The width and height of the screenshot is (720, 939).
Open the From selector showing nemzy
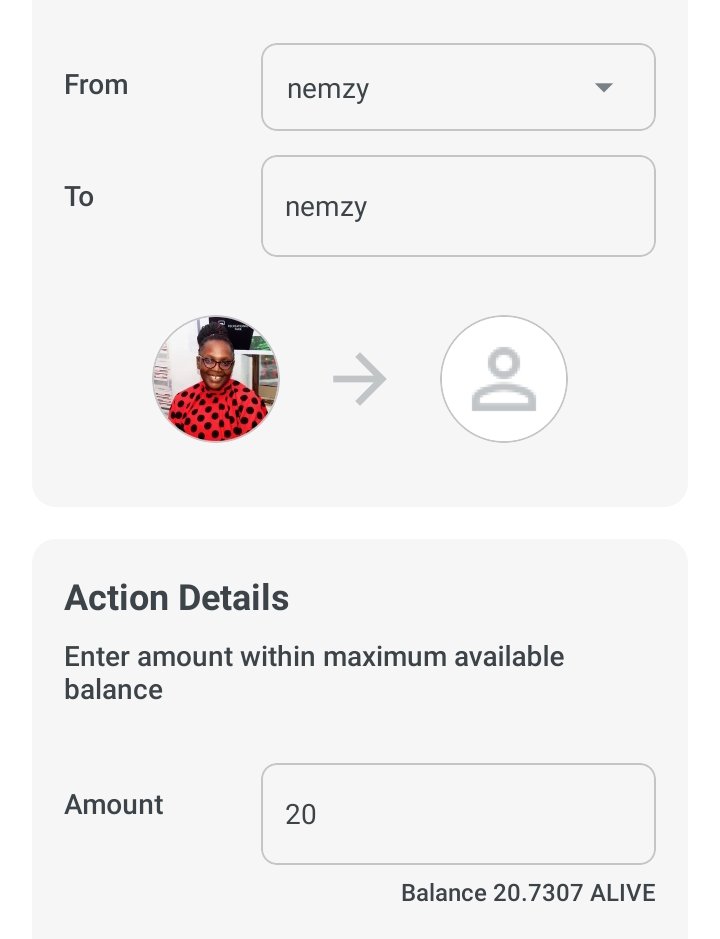(x=458, y=87)
